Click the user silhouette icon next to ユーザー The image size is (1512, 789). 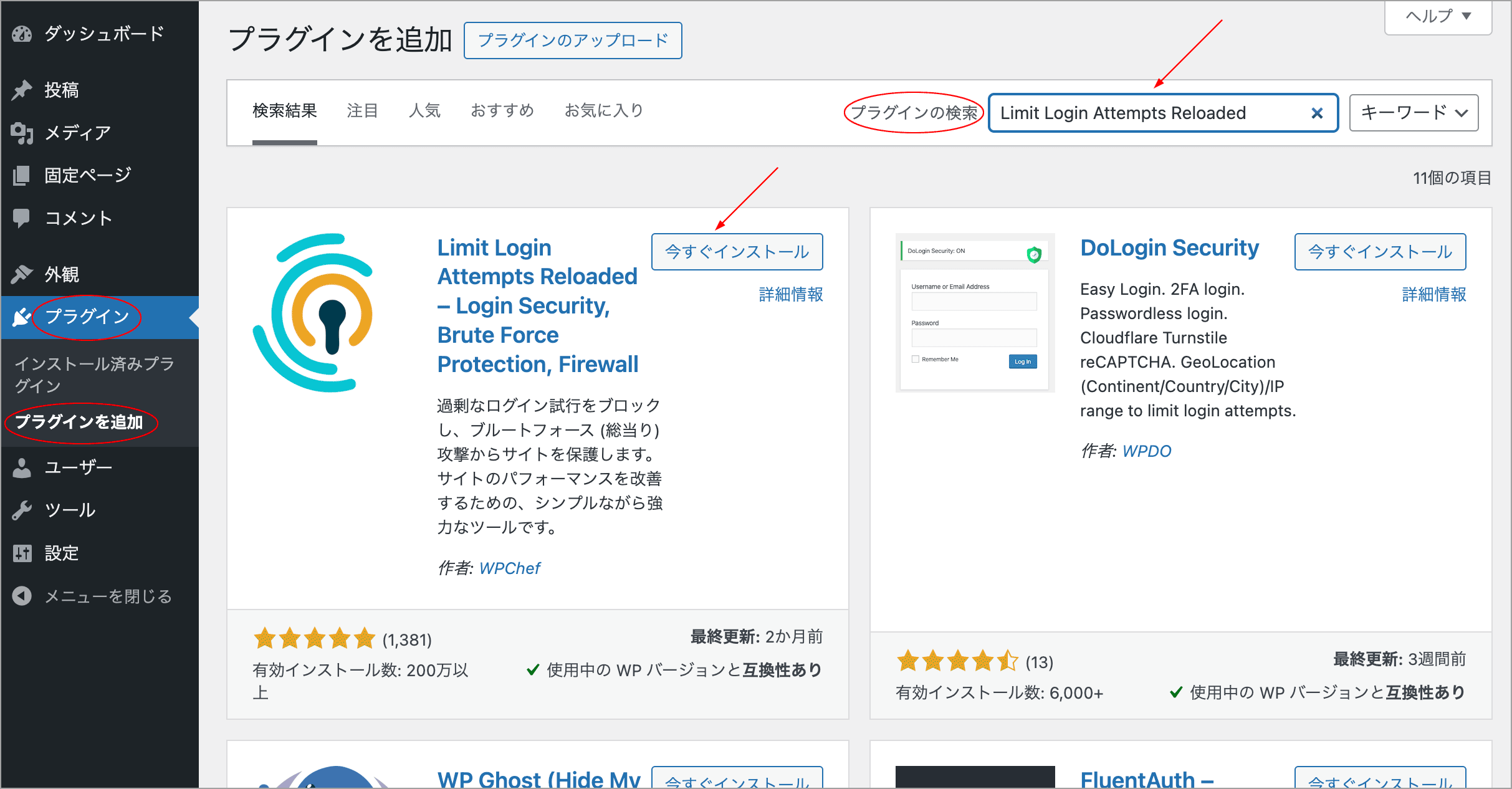(22, 468)
